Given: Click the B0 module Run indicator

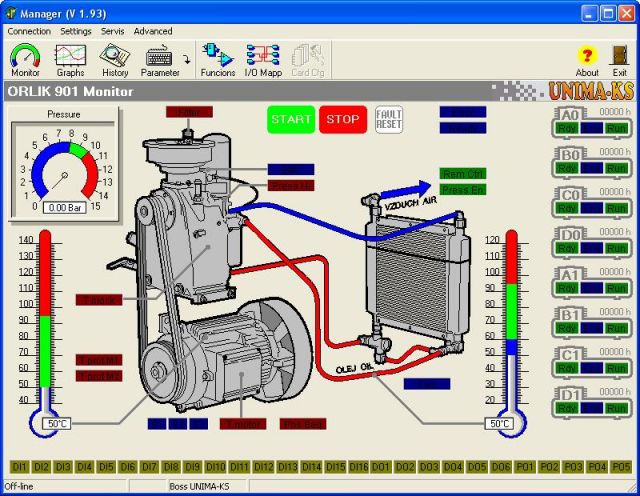Looking at the screenshot, I should (x=616, y=169).
